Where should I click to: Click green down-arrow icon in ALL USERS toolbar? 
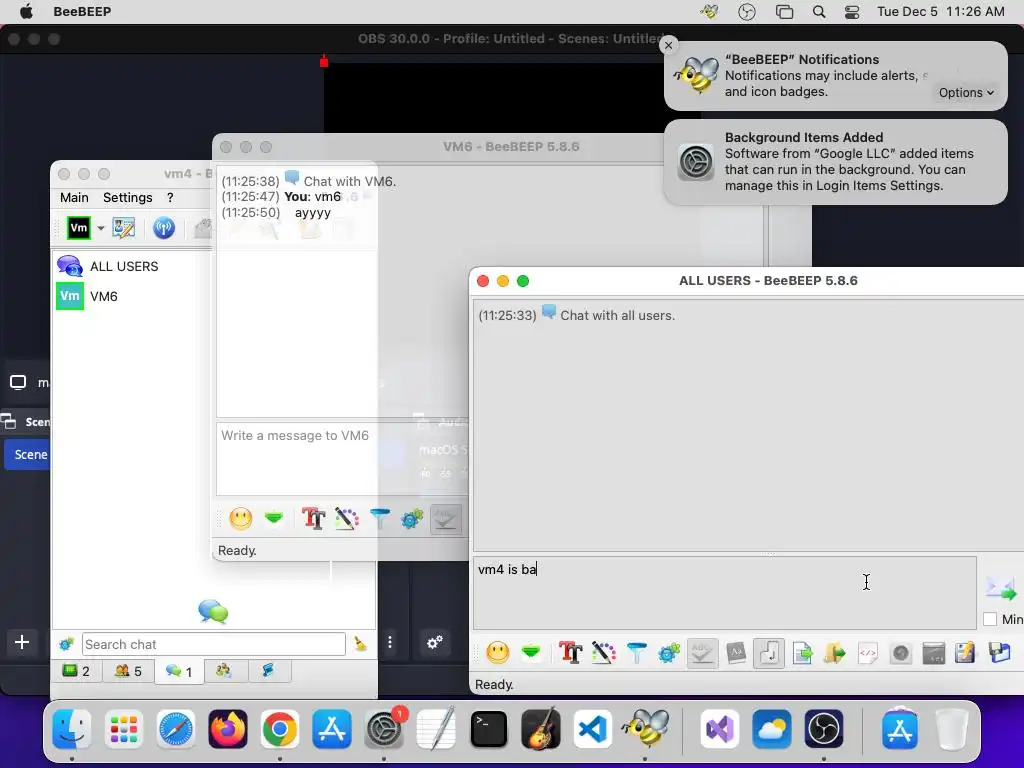click(x=531, y=652)
